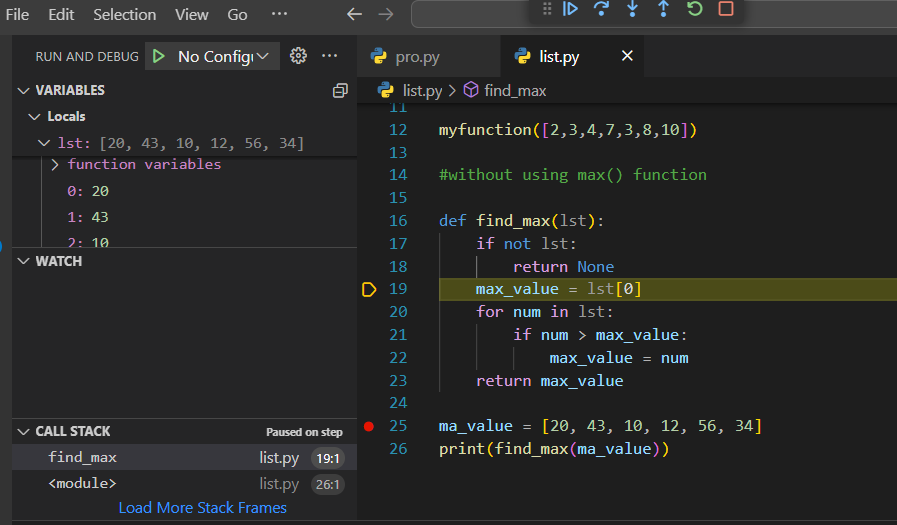Collapse all variables with the collapse icon
Viewport: 897px width, 525px height.
pyautogui.click(x=340, y=90)
